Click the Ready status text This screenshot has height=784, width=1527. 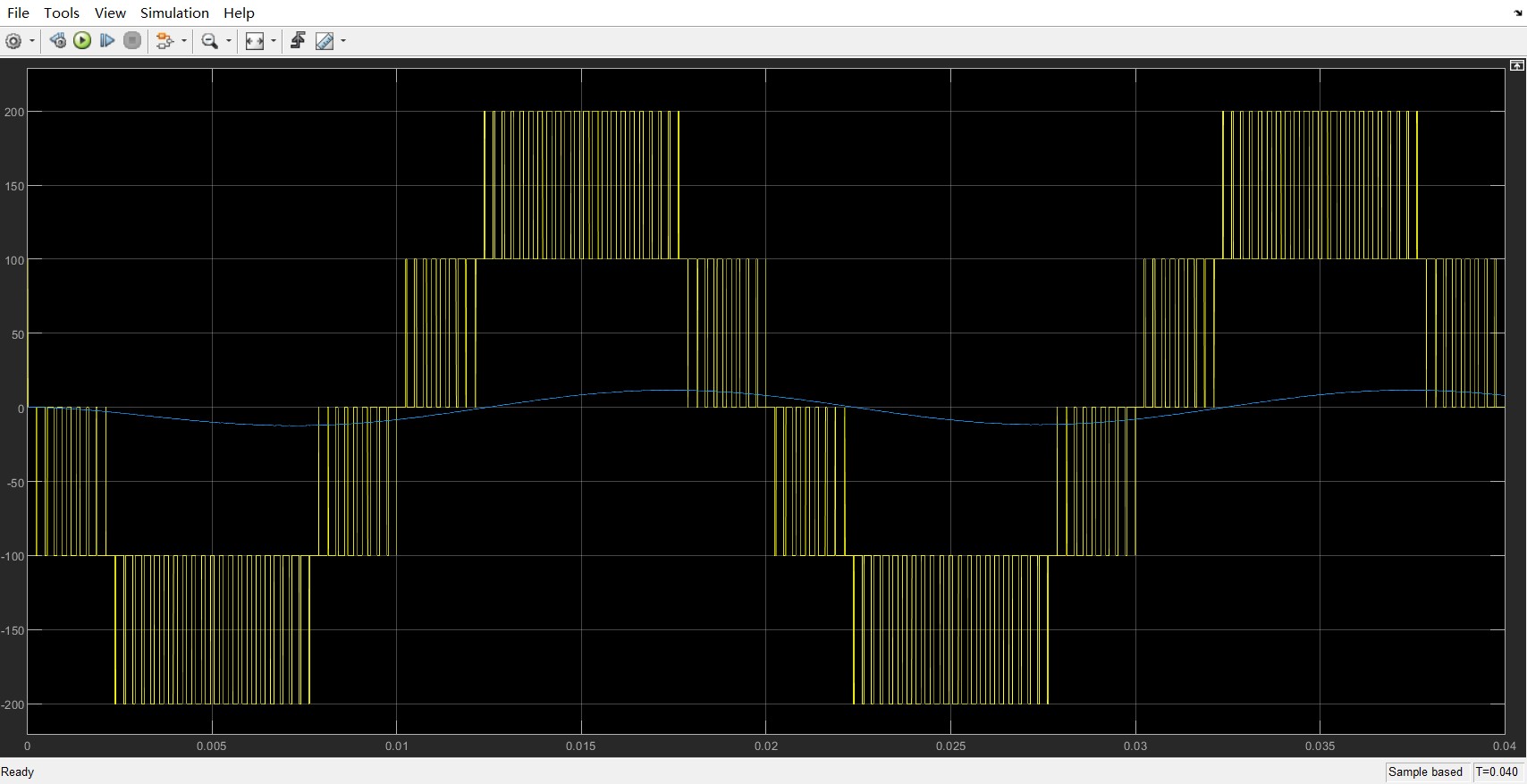point(18,771)
